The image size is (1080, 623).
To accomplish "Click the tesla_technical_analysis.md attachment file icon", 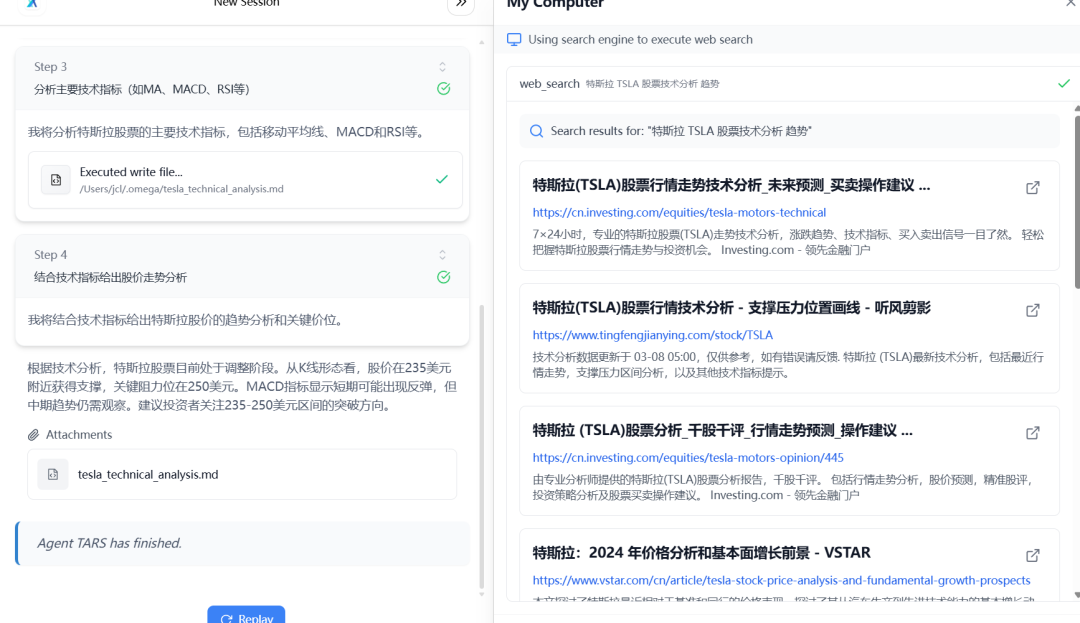I will coord(52,474).
